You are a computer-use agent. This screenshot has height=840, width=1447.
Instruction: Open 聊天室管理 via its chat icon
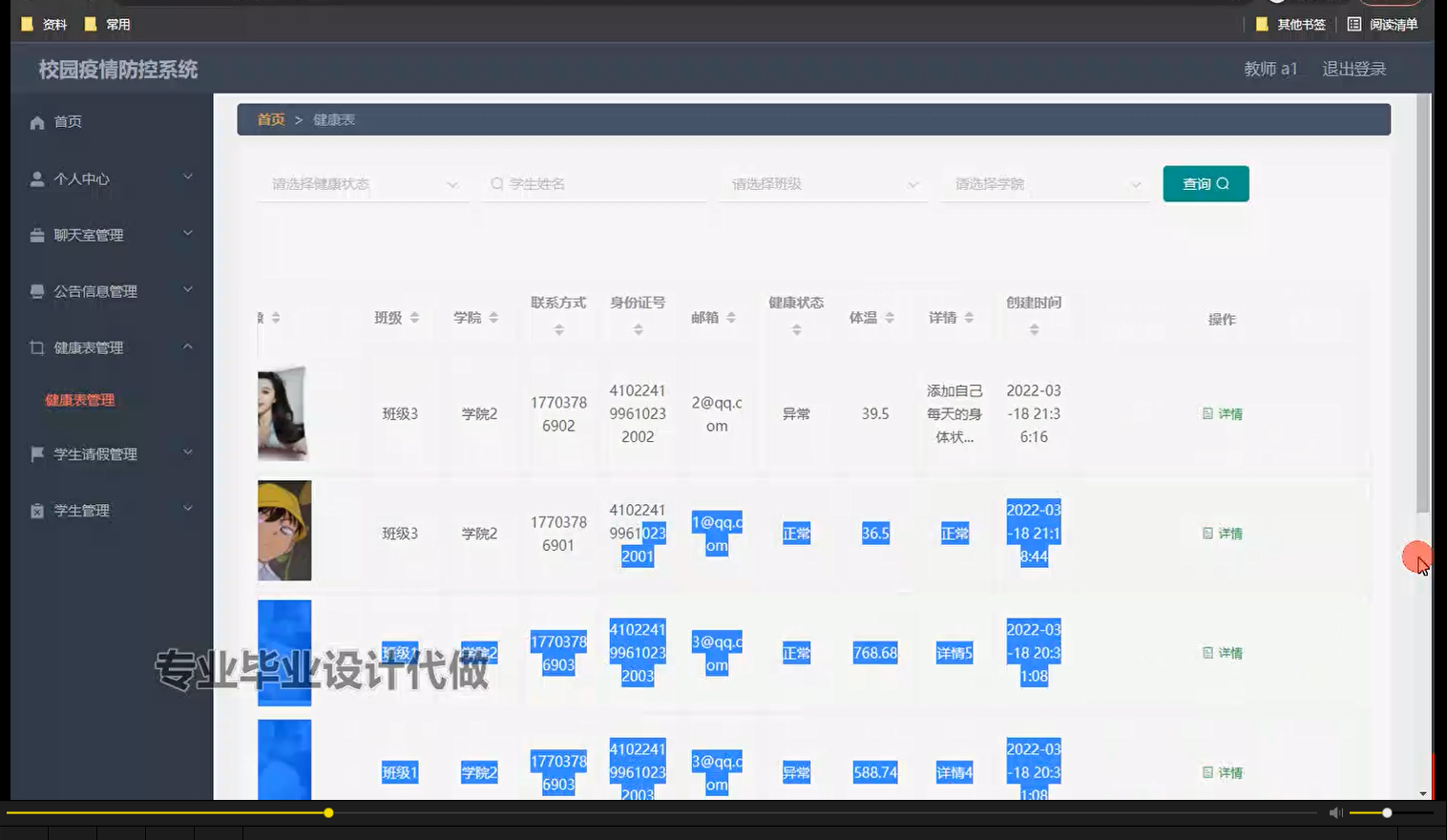35,234
